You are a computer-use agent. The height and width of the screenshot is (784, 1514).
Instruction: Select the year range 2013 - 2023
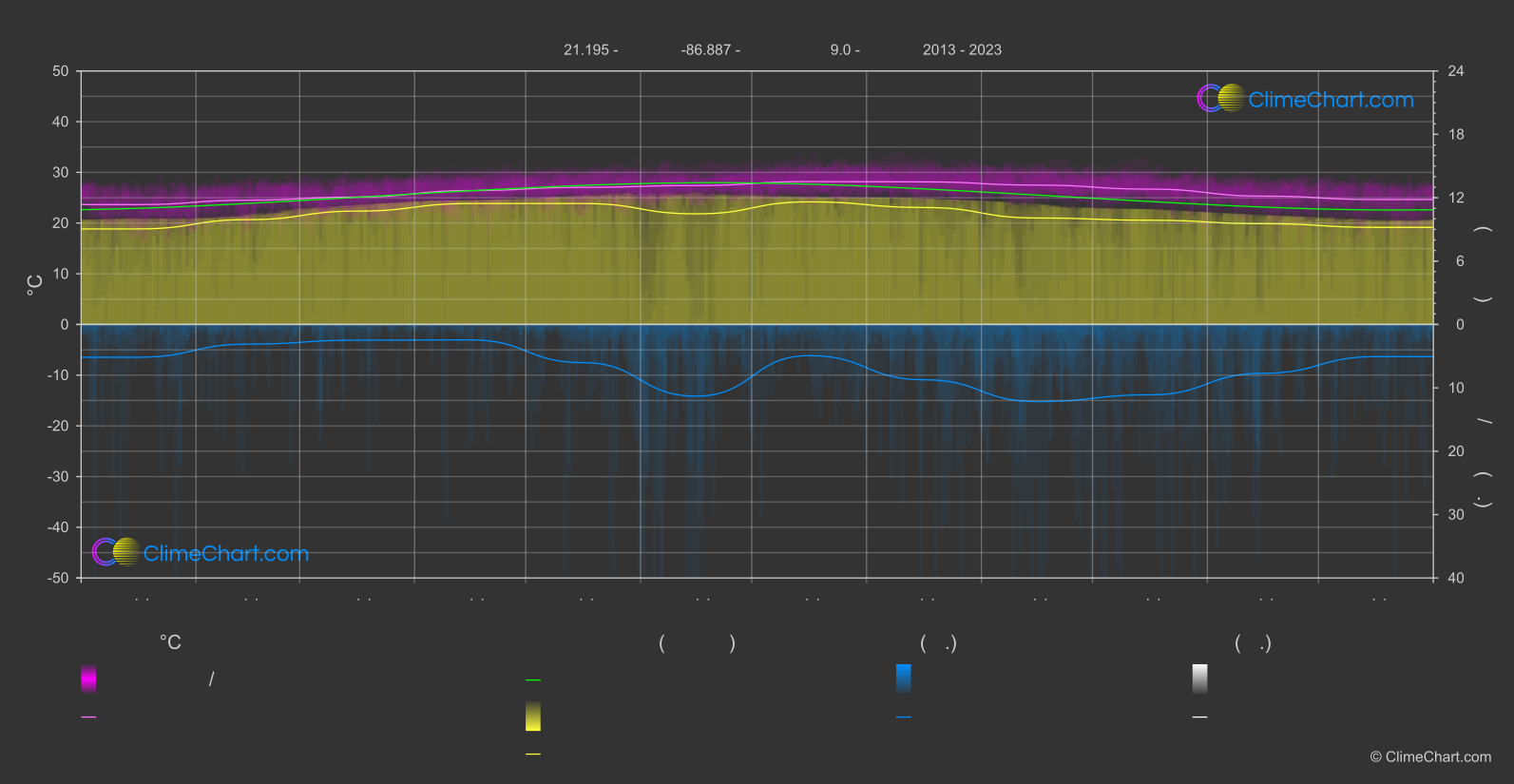point(962,49)
